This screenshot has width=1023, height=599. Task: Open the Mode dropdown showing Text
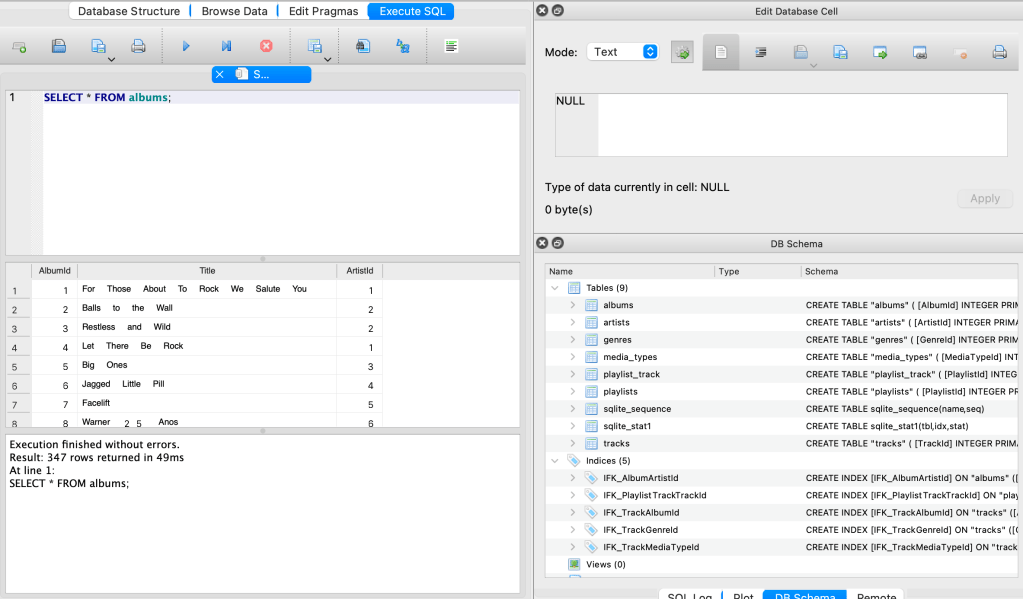[622, 52]
